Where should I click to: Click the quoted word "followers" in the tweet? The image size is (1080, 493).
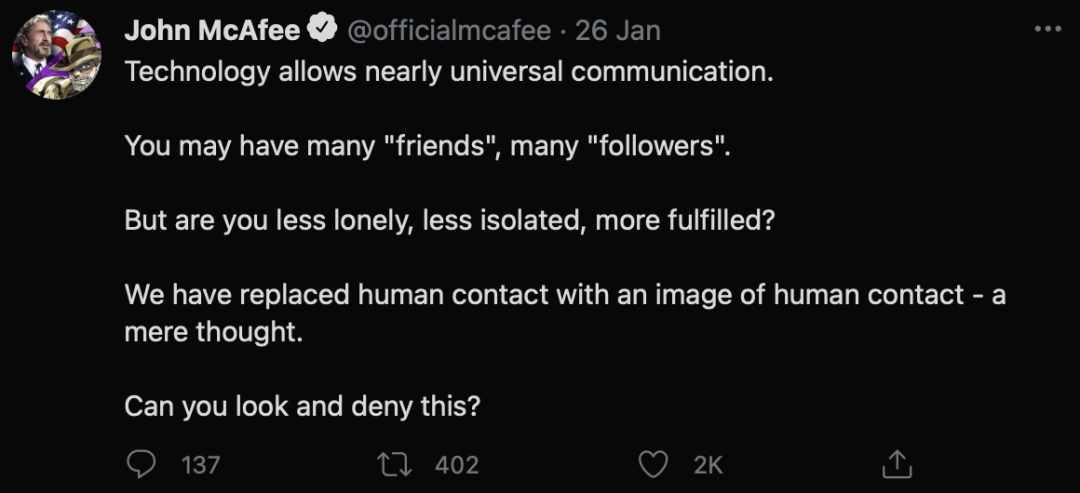click(x=654, y=146)
